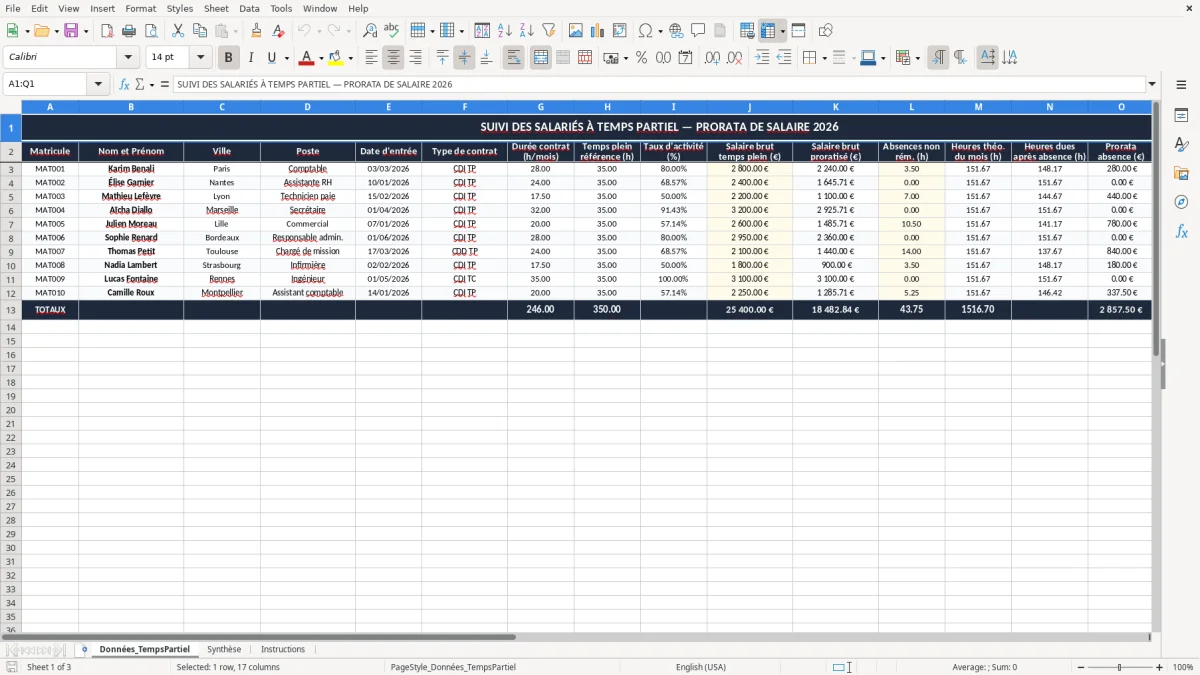The image size is (1200, 675).
Task: Select column J header
Action: click(749, 107)
